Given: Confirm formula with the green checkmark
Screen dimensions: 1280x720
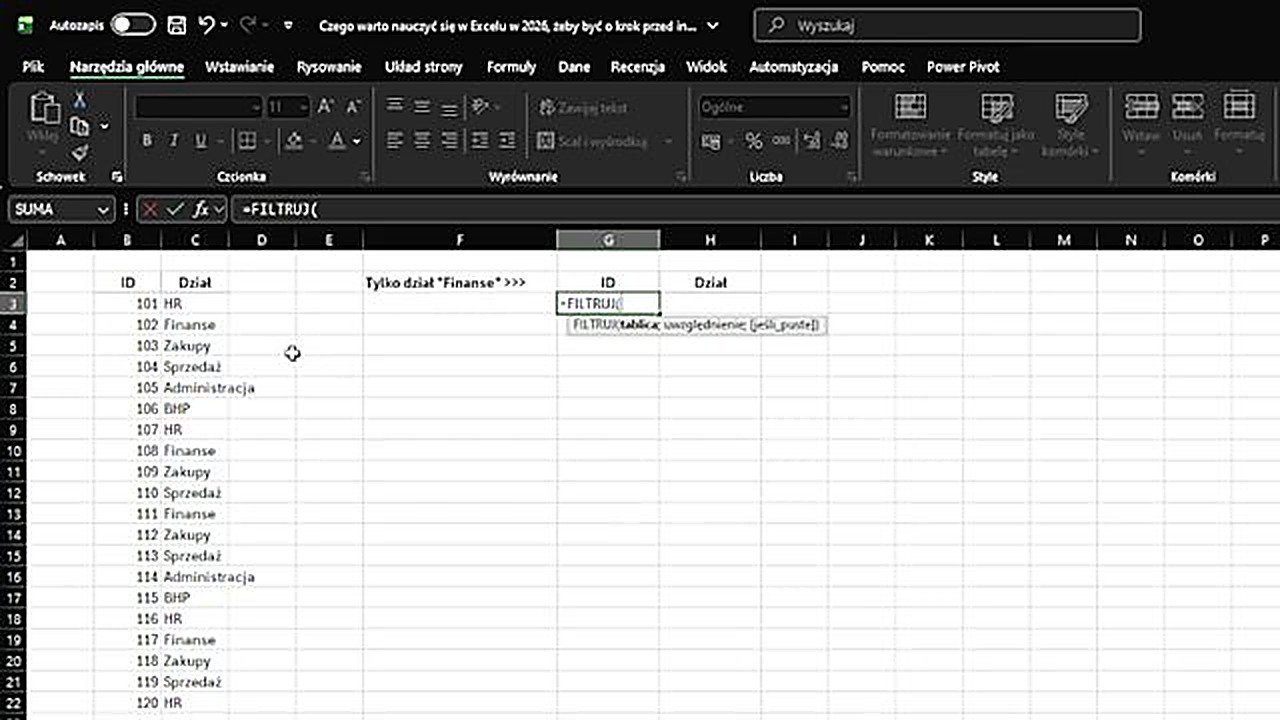Looking at the screenshot, I should [x=175, y=210].
